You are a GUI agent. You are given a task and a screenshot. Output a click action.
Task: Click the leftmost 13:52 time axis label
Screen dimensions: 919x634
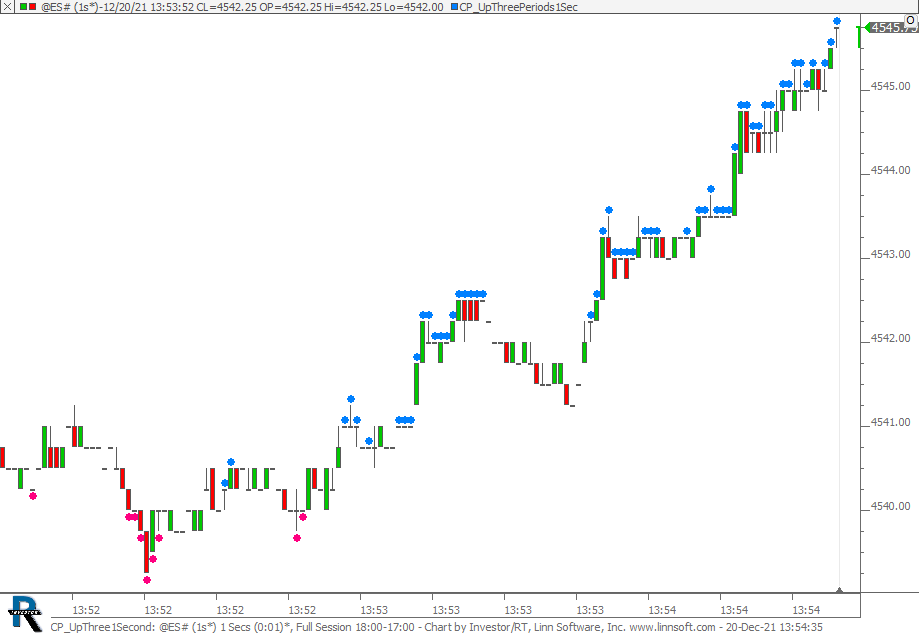(87, 610)
